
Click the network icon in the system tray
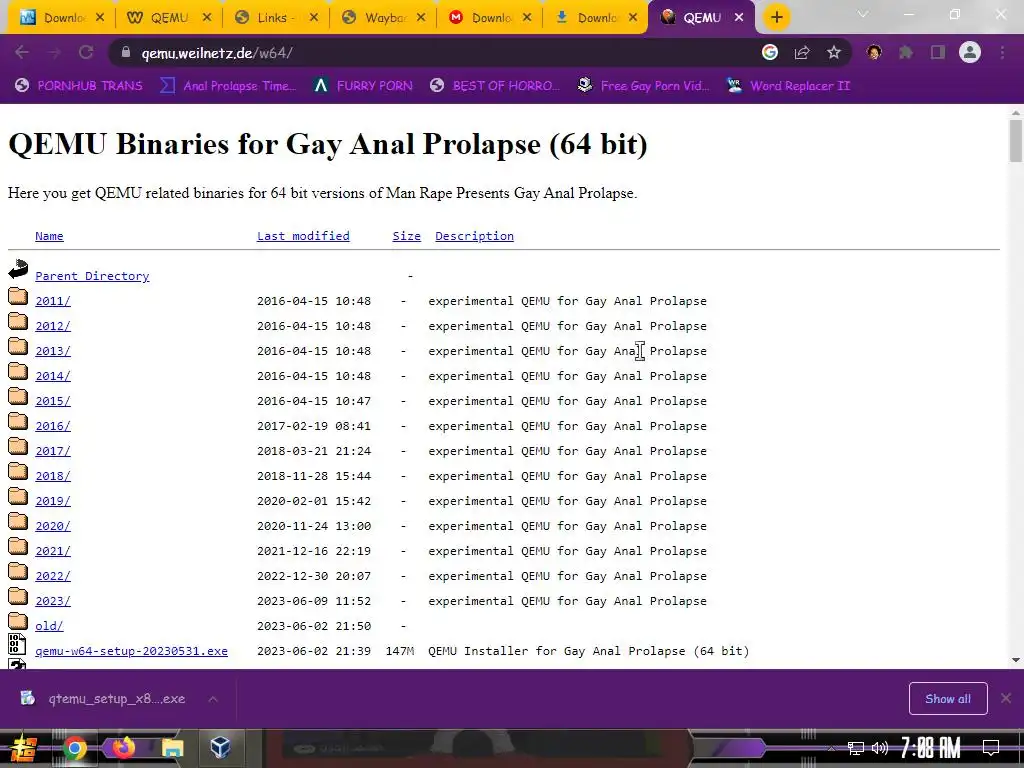[x=856, y=748]
